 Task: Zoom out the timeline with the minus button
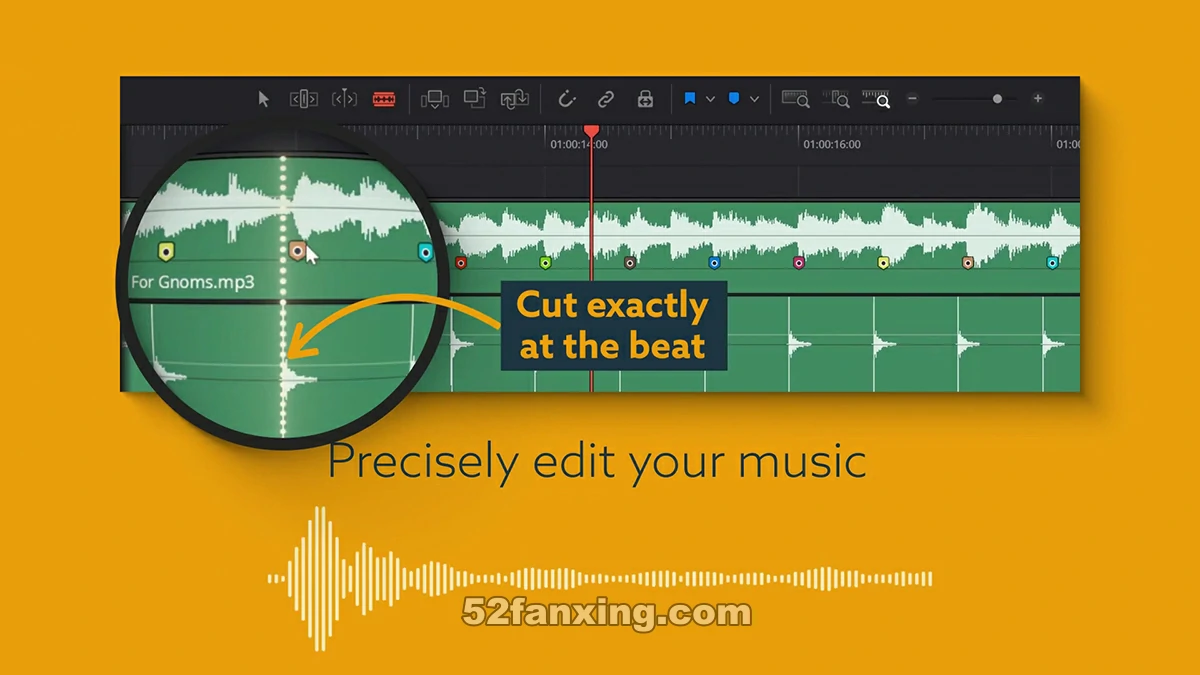point(912,99)
